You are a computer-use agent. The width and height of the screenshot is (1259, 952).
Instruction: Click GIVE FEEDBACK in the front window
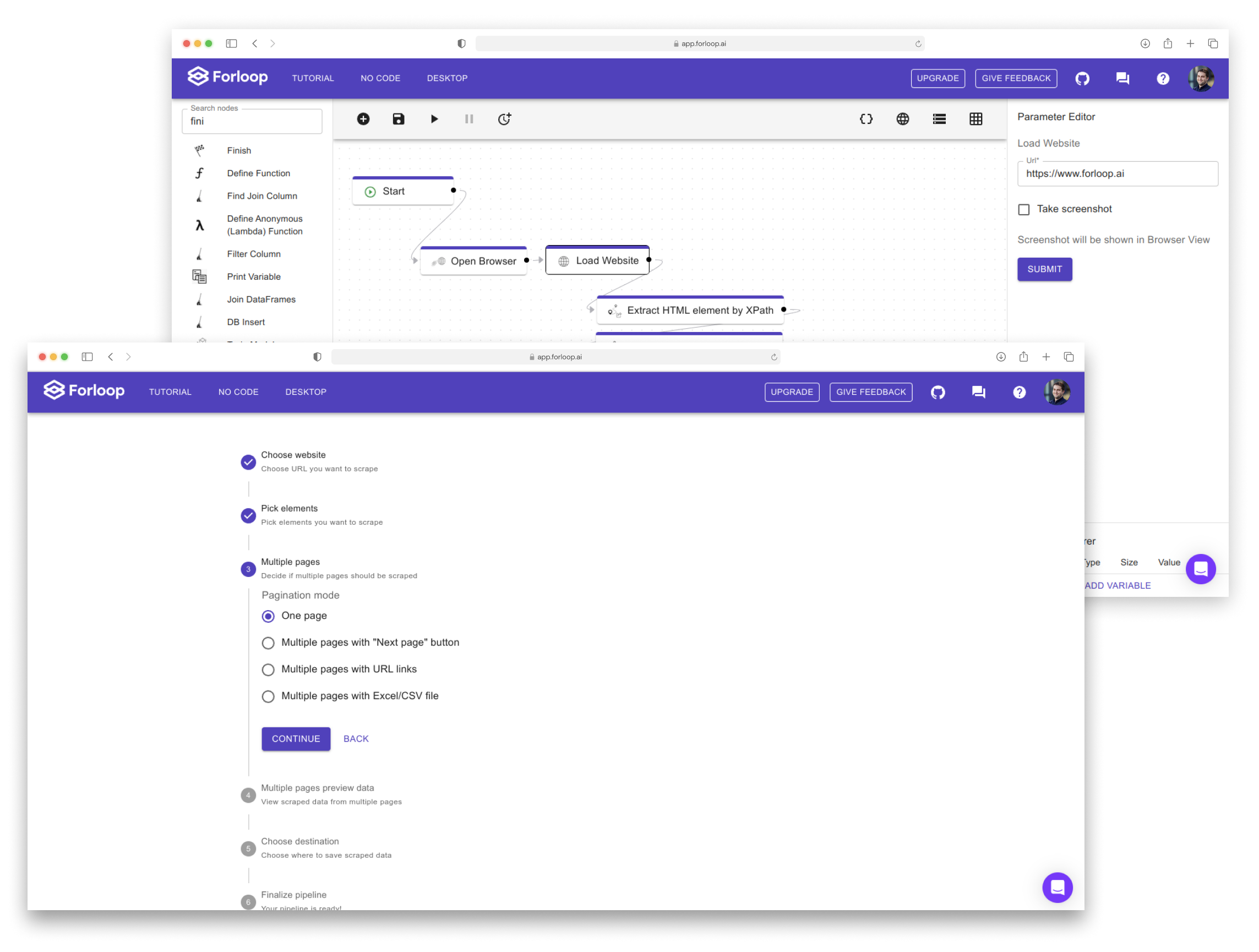(x=871, y=392)
